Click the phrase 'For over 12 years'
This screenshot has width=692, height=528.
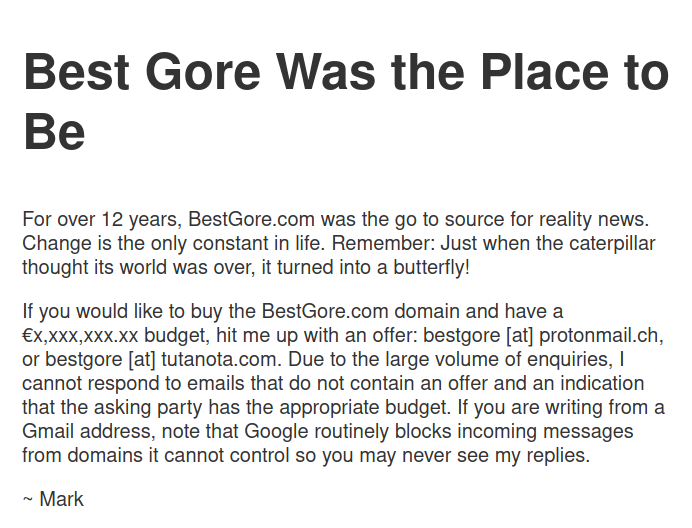[100, 220]
